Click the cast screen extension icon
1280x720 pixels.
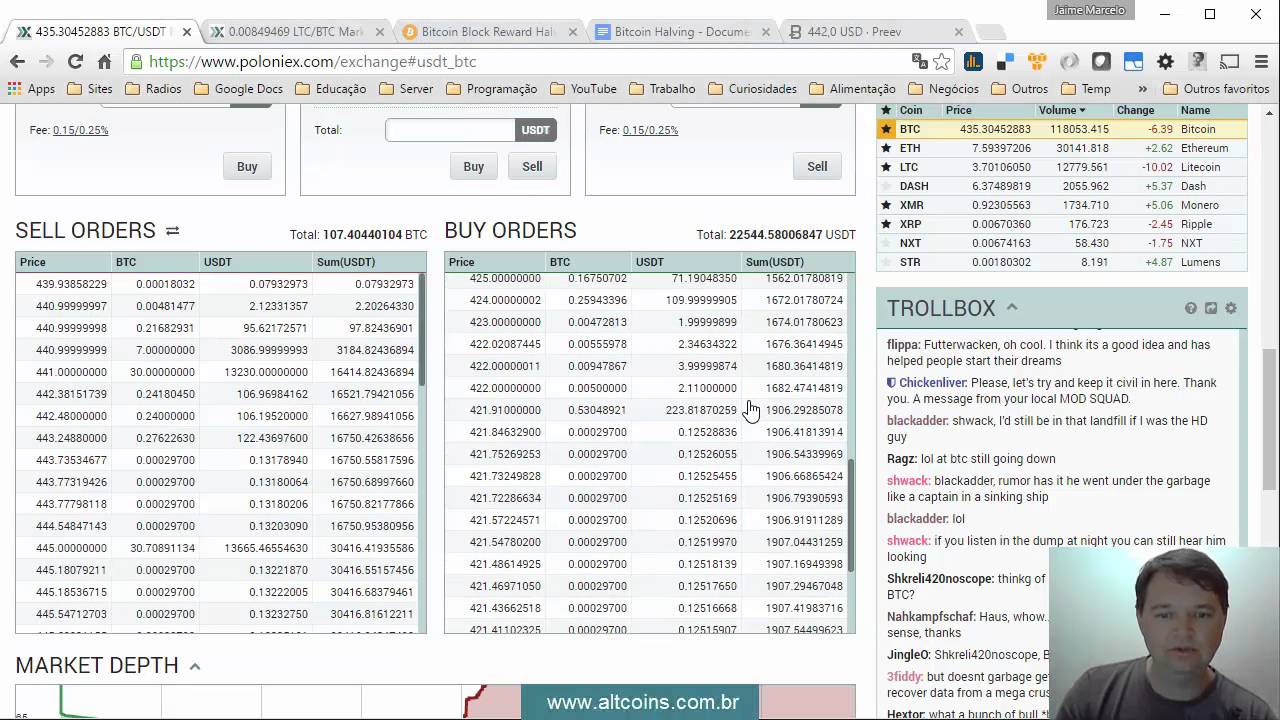point(1229,61)
